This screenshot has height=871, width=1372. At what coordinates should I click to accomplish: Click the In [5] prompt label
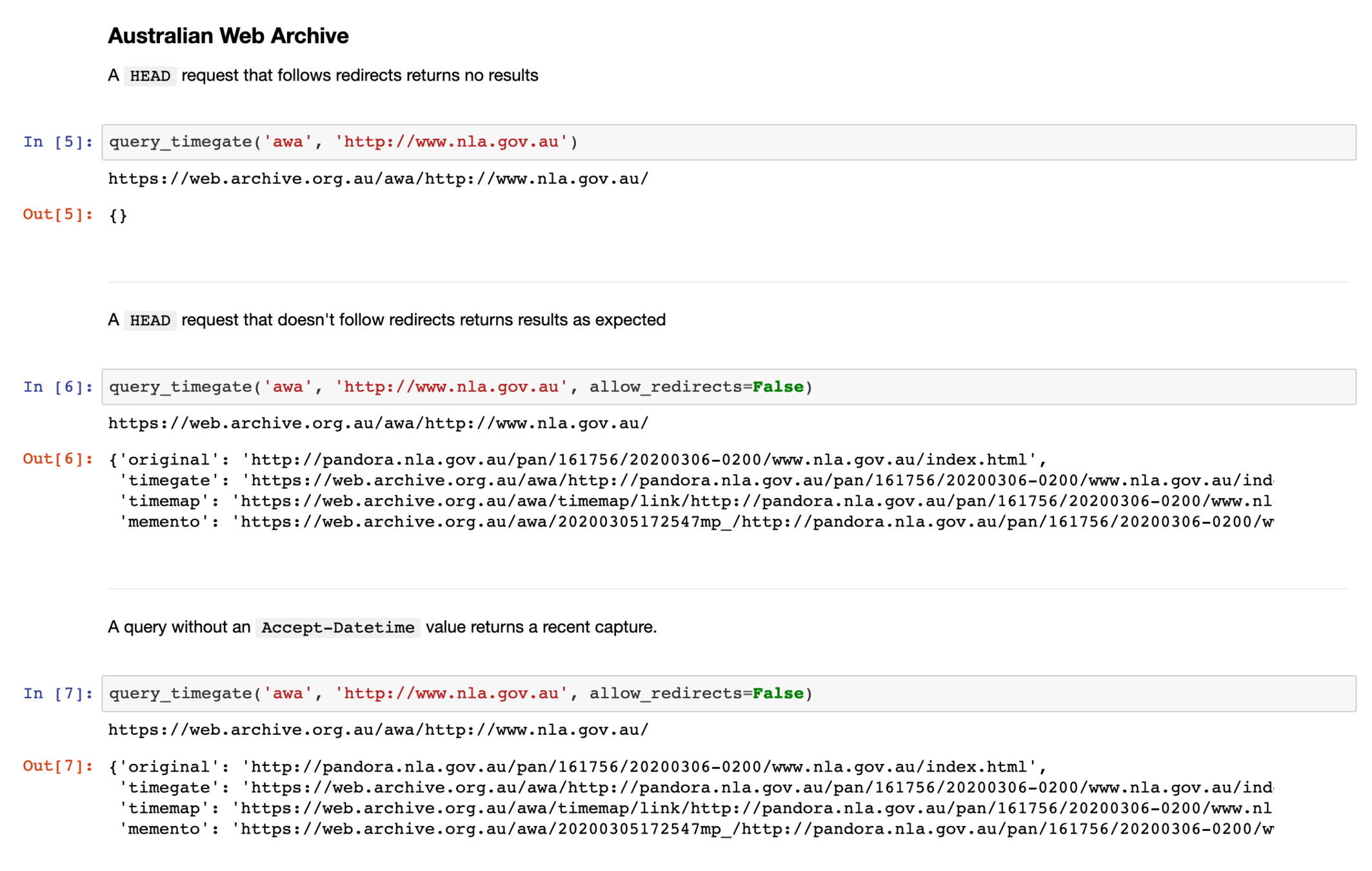[58, 142]
